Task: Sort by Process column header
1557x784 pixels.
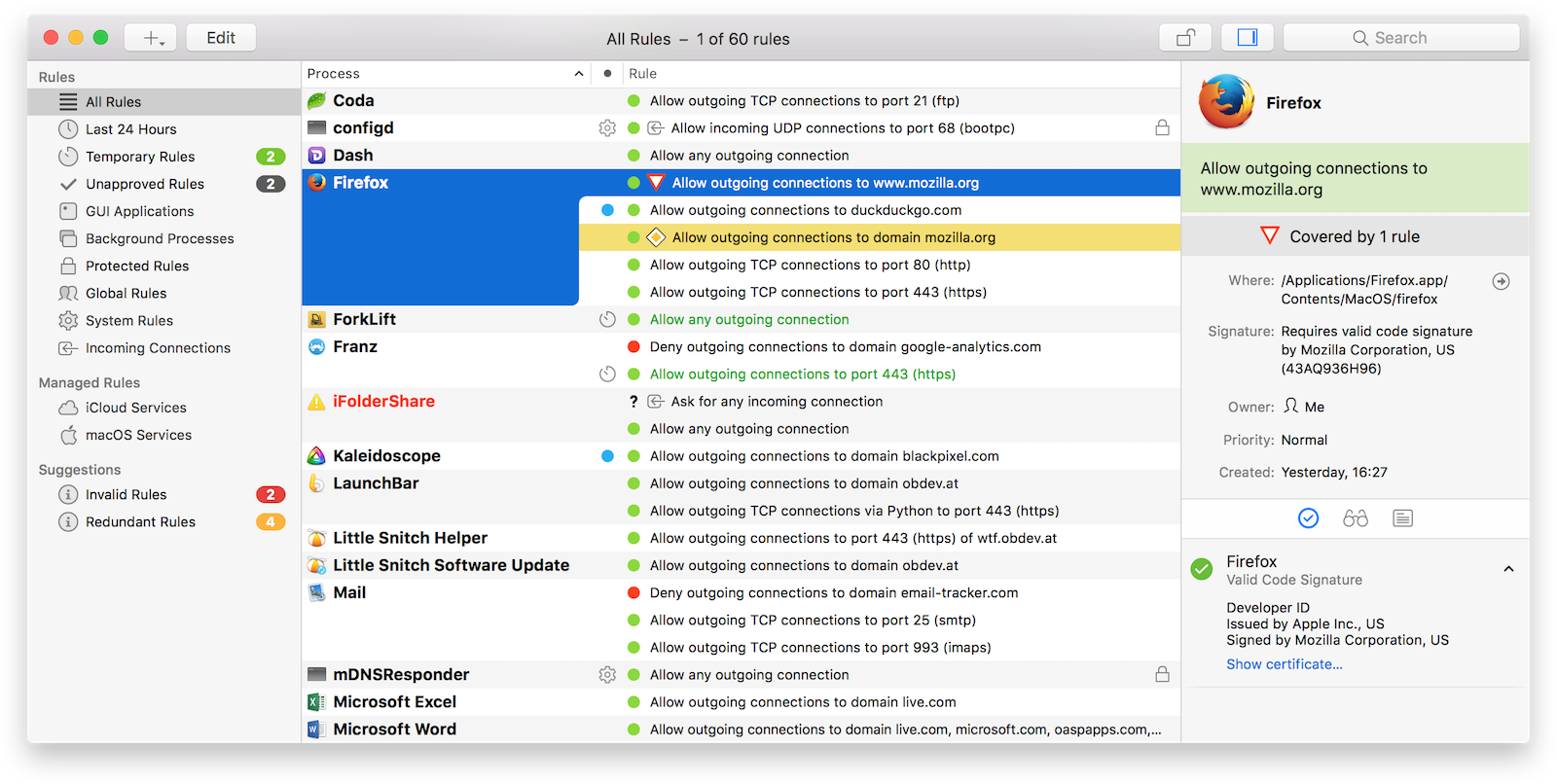Action: (x=446, y=74)
